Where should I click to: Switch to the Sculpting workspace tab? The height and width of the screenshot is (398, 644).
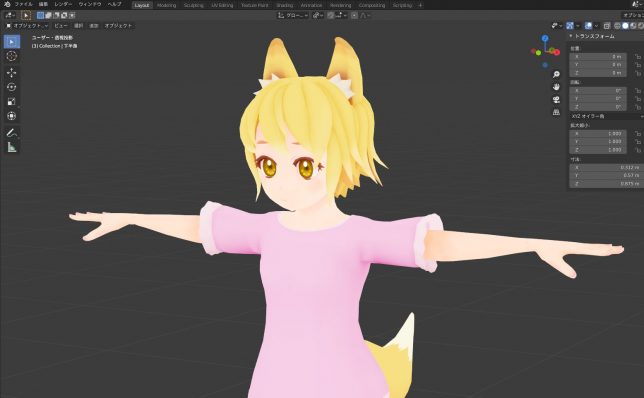pos(193,5)
